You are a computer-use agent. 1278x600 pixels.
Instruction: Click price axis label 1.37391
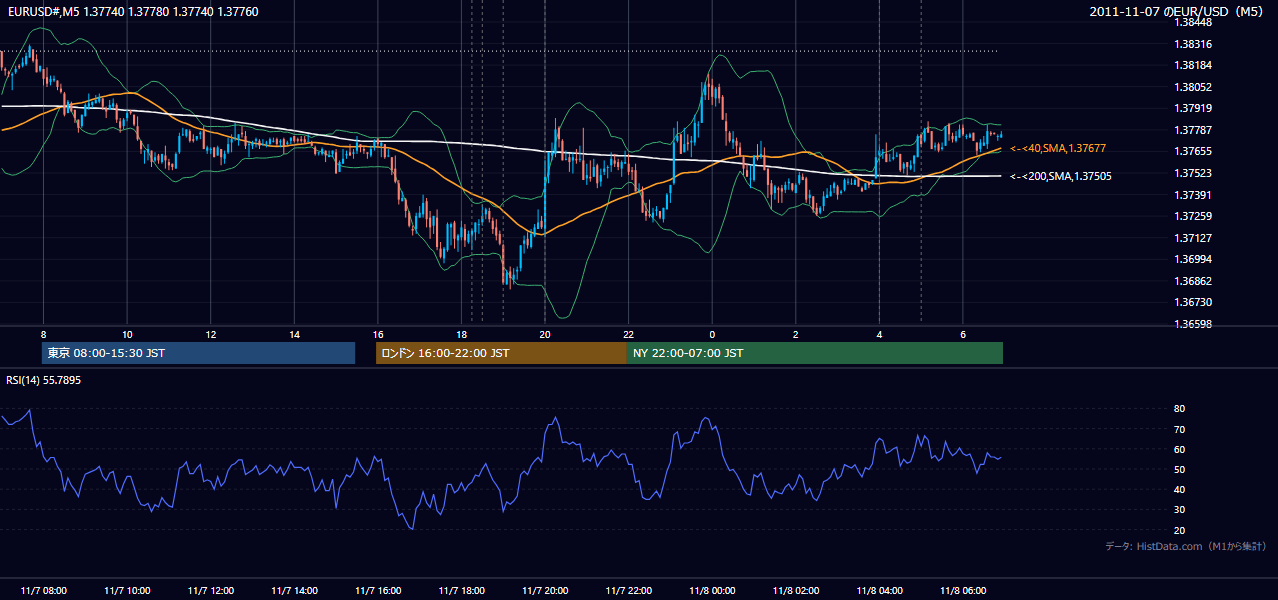click(1193, 195)
